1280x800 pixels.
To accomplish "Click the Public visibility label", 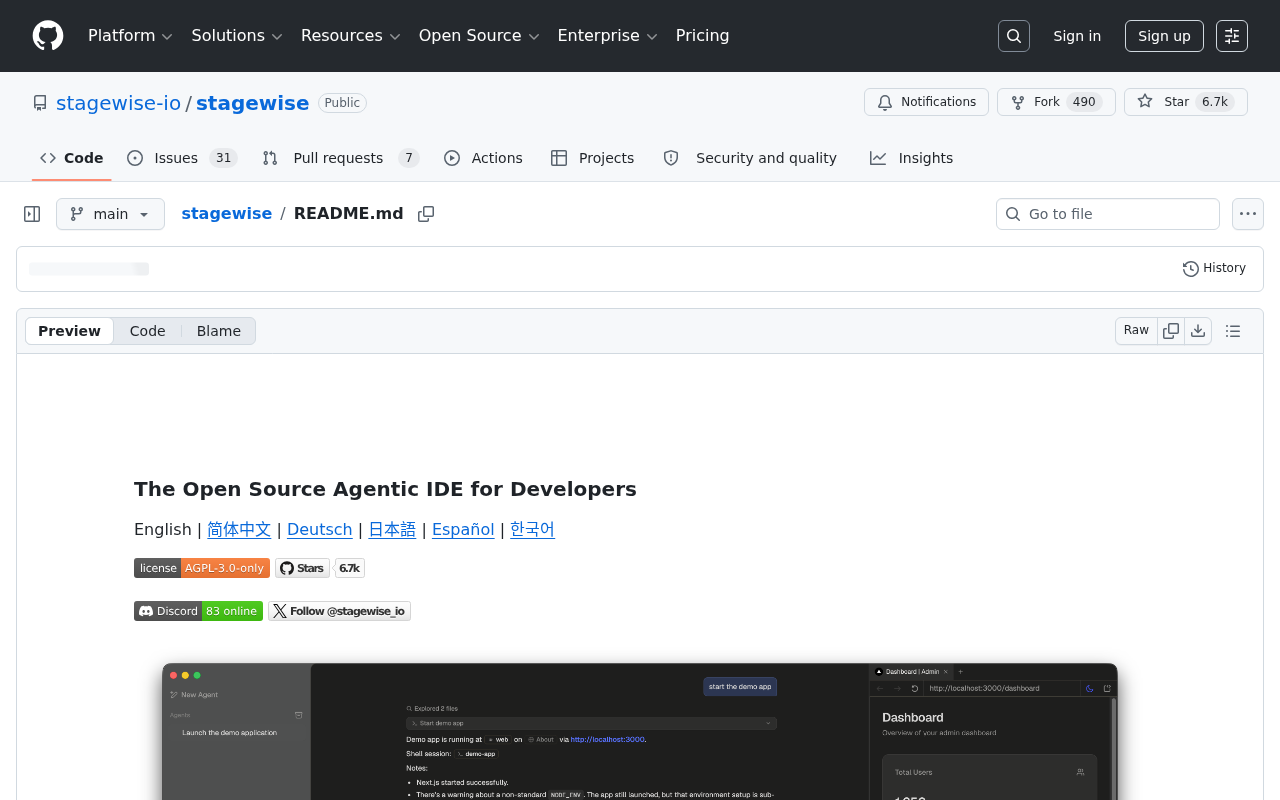I will pyautogui.click(x=342, y=103).
